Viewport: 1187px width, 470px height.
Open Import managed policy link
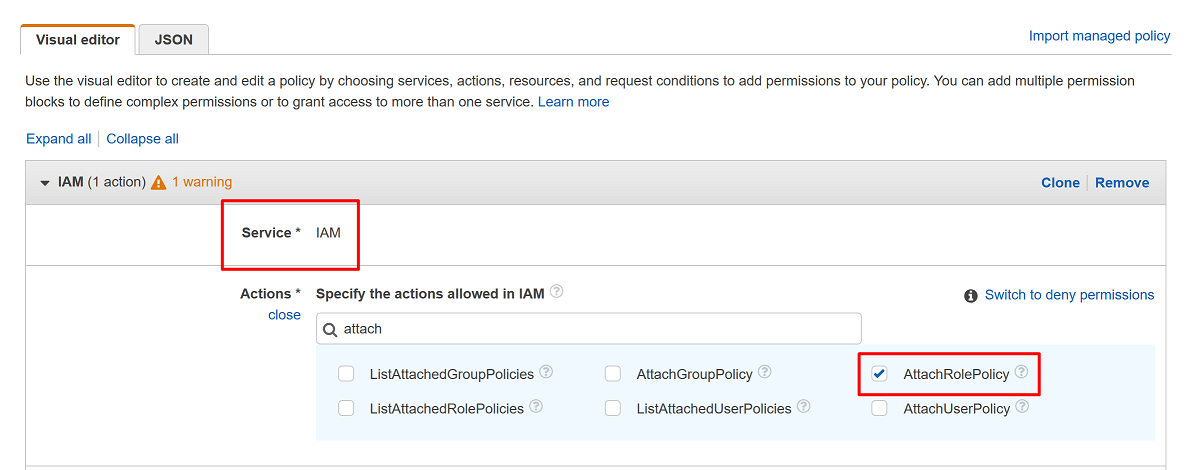pos(1099,36)
